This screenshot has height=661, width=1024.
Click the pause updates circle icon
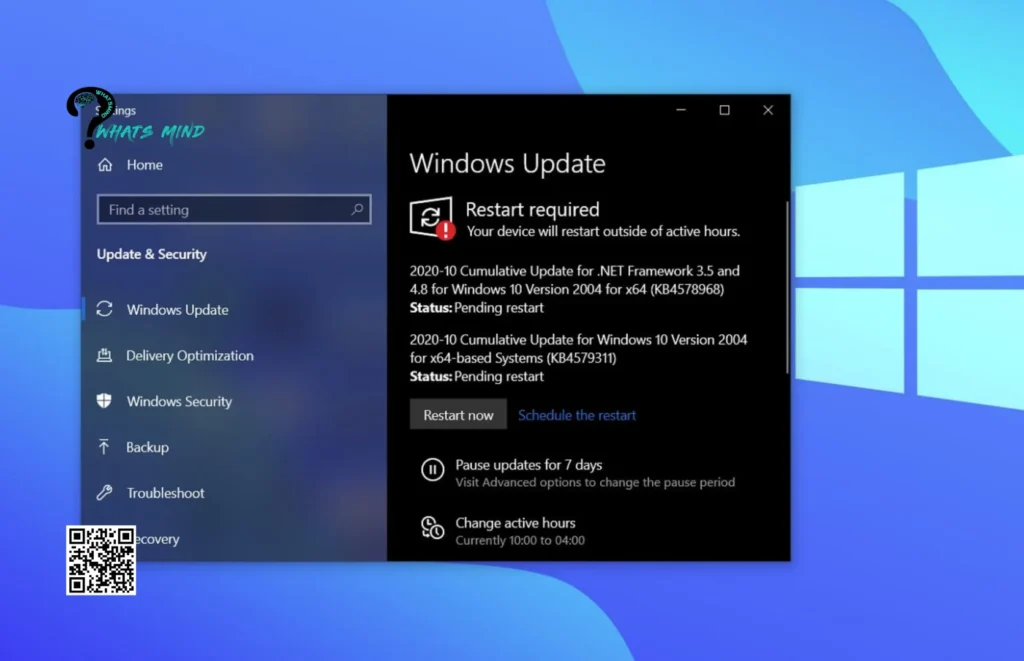tap(432, 469)
